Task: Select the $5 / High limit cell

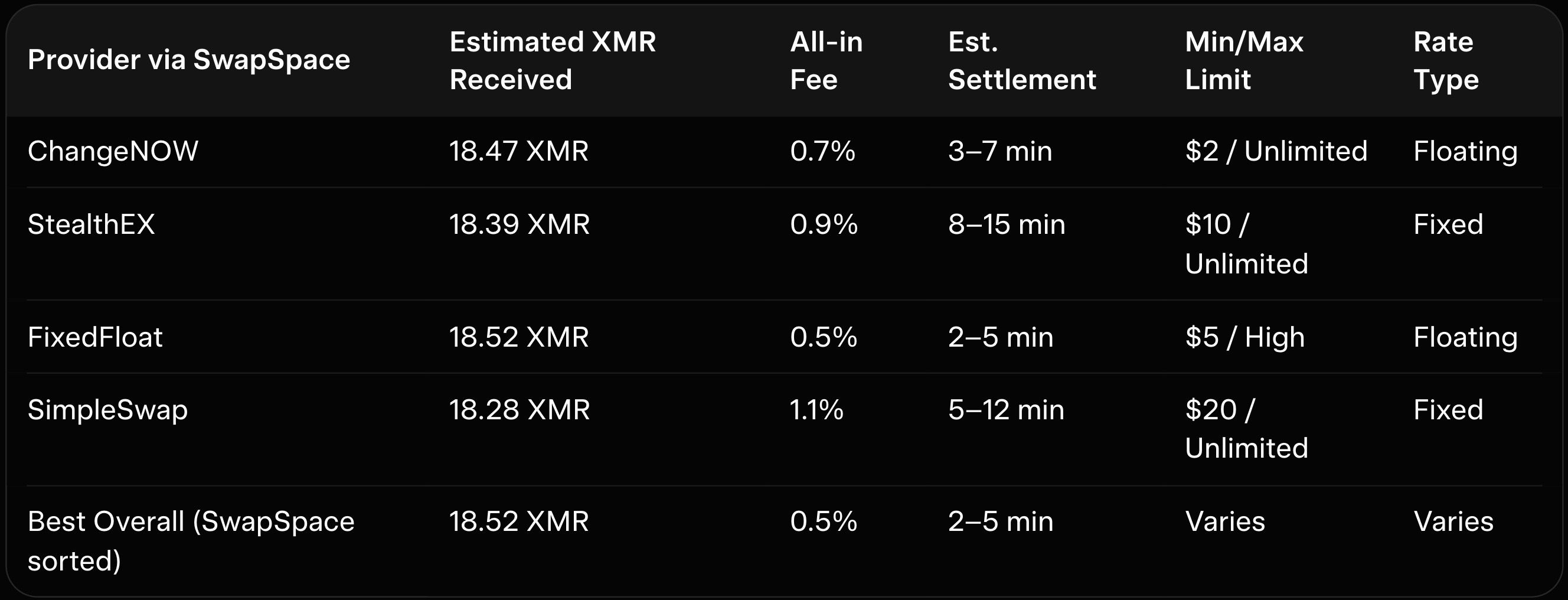Action: pyautogui.click(x=1245, y=337)
